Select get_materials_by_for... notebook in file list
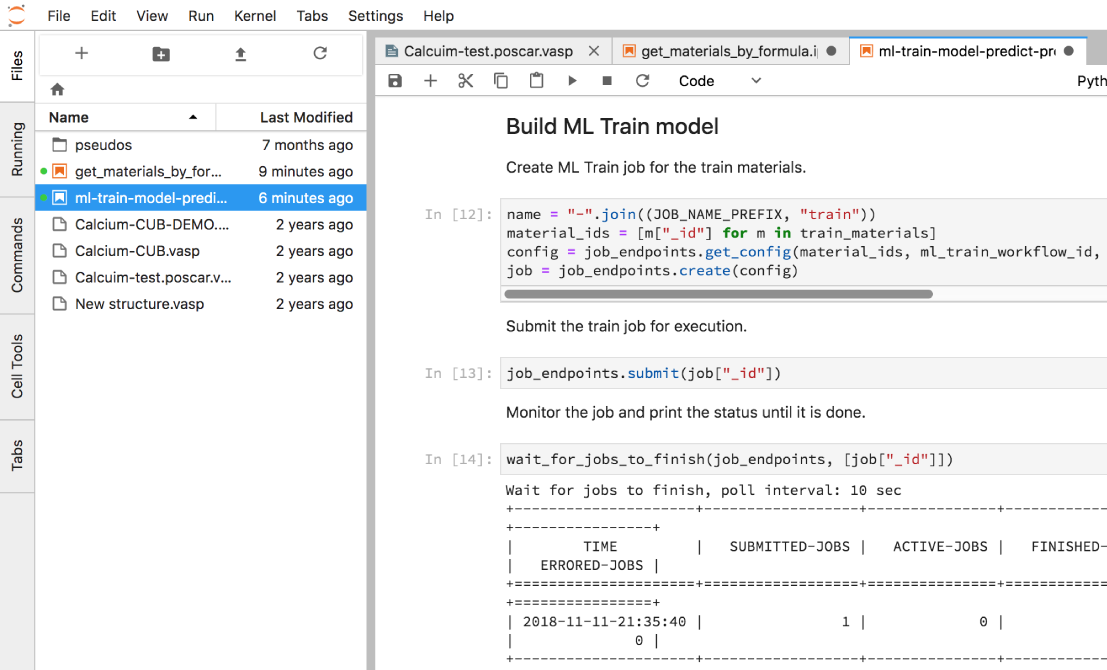The width and height of the screenshot is (1107, 670). point(201,172)
